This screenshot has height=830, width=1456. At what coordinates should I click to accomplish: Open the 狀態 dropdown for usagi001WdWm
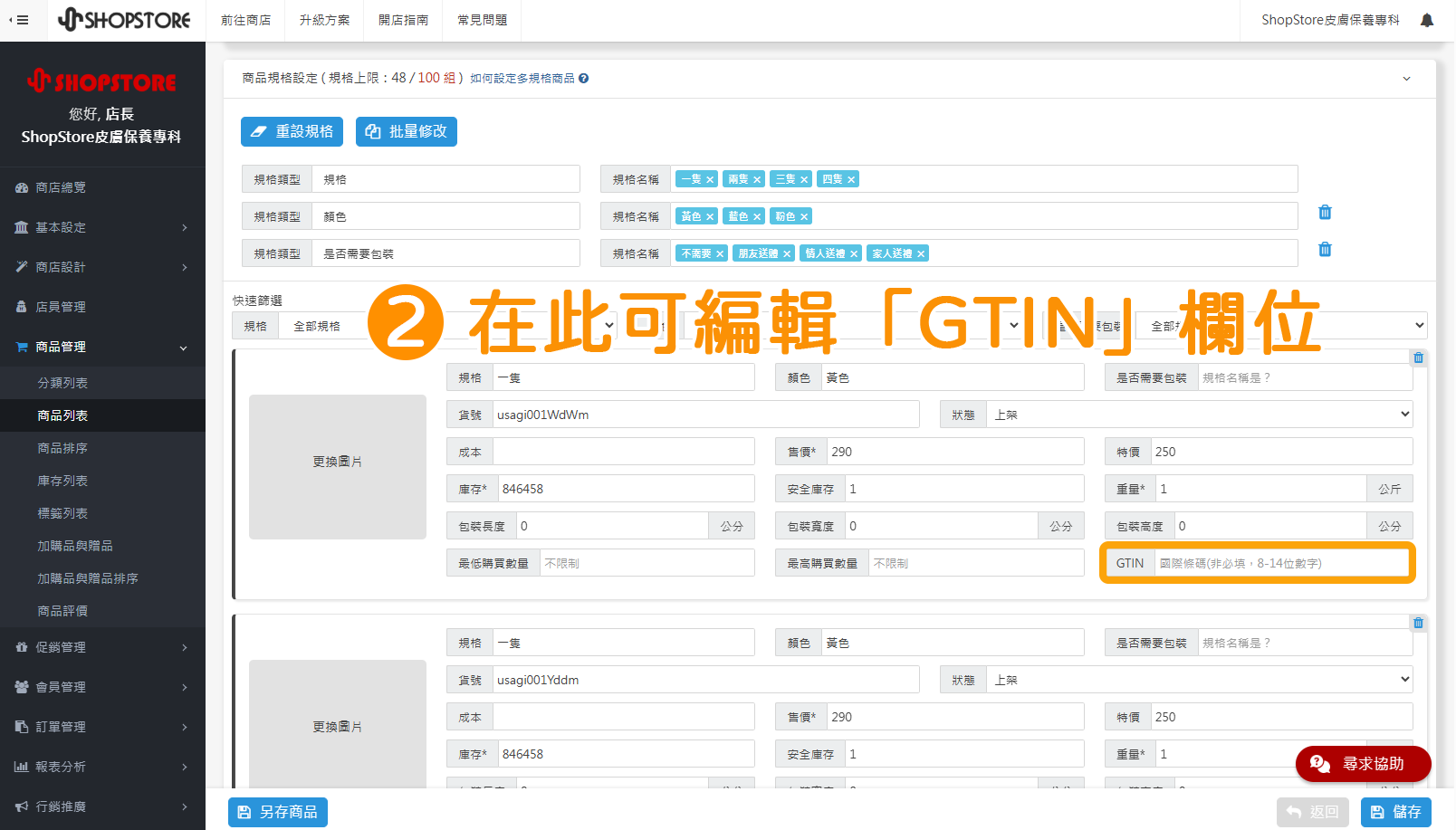coord(1200,415)
